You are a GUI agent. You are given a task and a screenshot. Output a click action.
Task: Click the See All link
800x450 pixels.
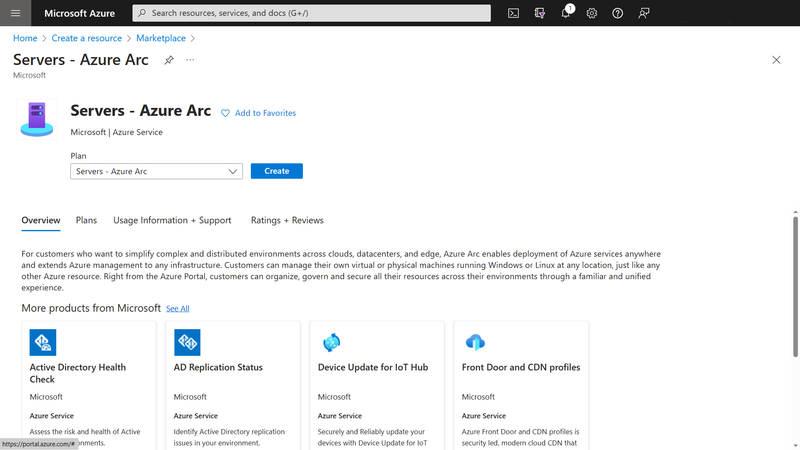click(x=177, y=309)
